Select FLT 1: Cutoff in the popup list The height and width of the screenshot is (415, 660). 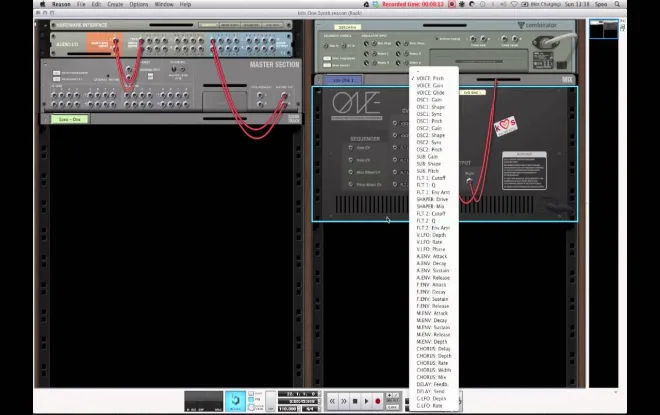pyautogui.click(x=434, y=178)
